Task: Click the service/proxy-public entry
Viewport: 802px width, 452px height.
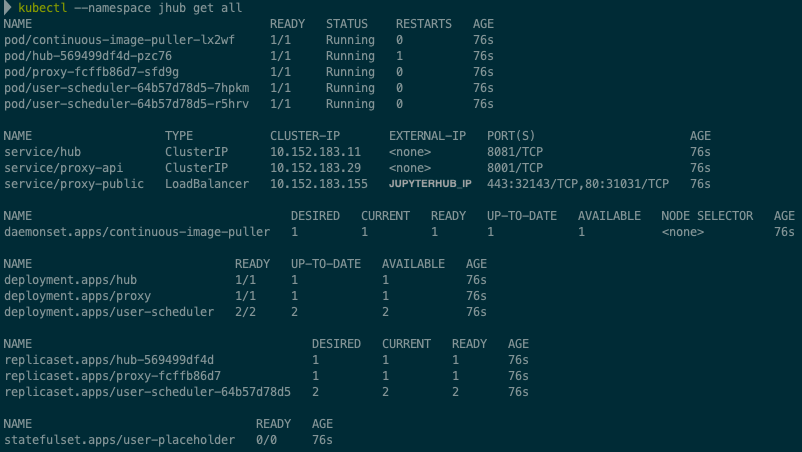Action: click(74, 184)
